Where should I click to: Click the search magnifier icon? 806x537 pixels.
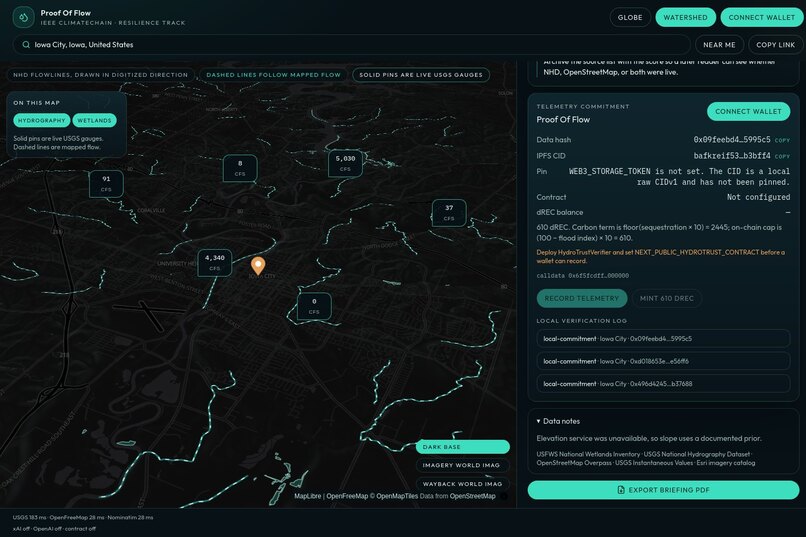[26, 45]
